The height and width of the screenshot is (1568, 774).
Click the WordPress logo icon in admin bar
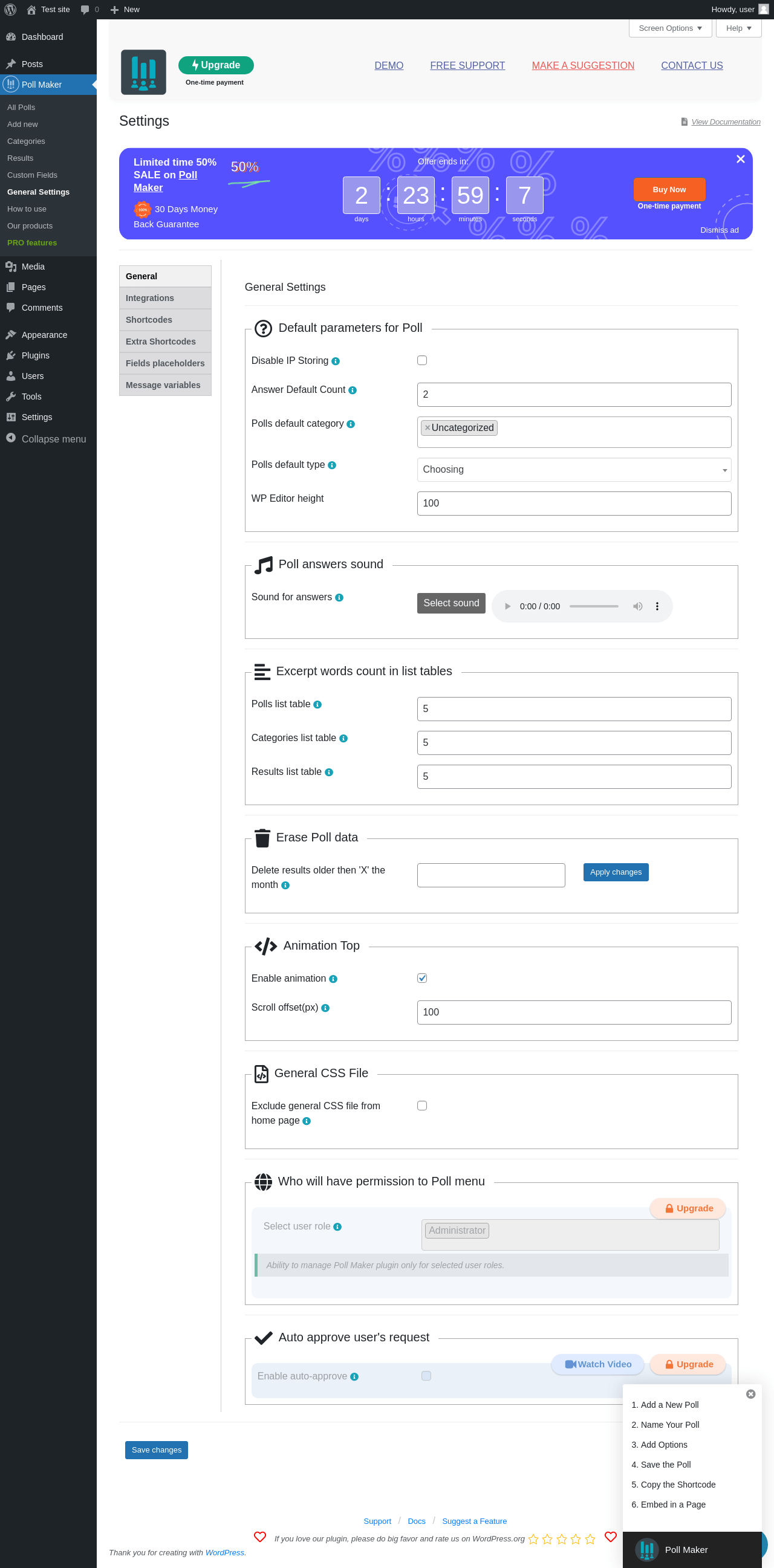10,9
